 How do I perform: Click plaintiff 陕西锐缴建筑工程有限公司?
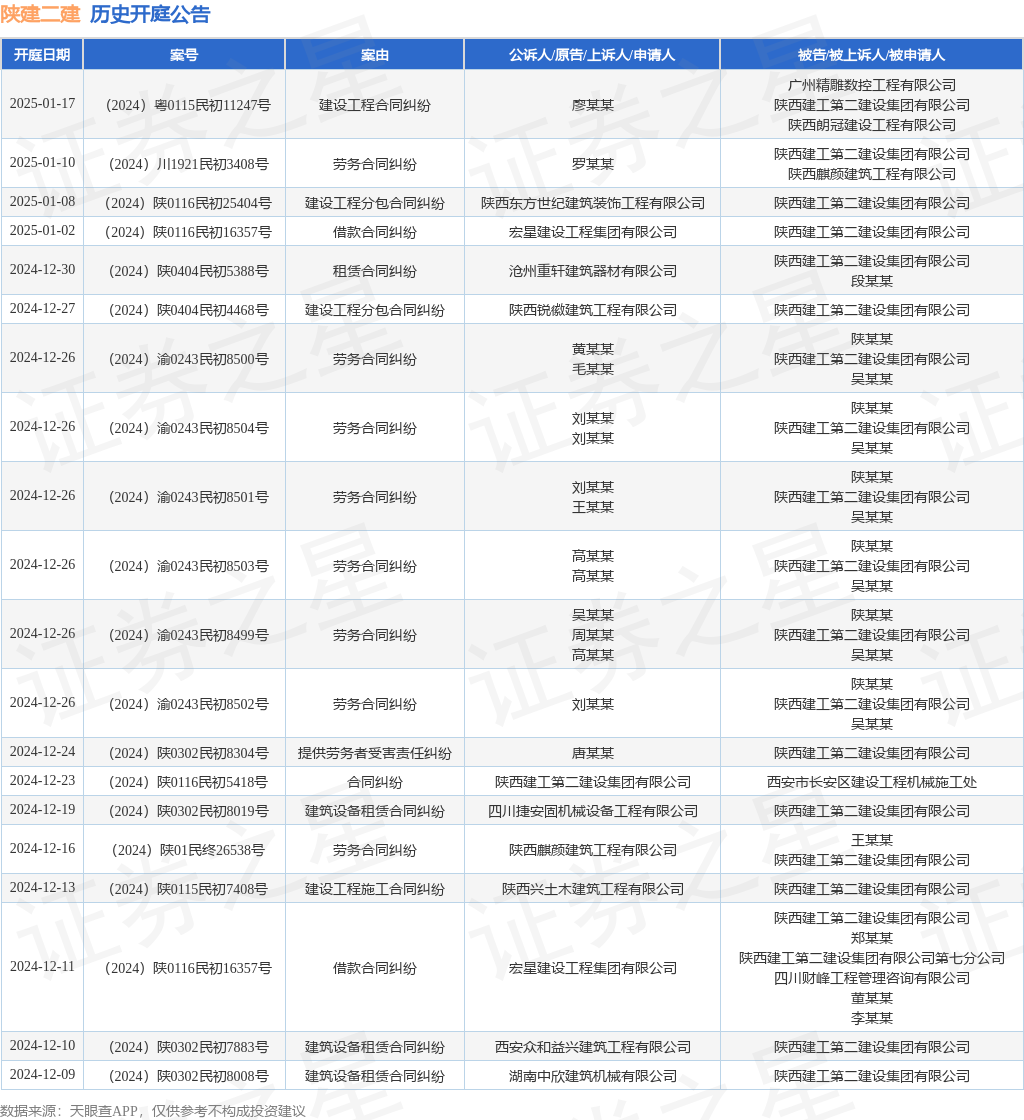[x=593, y=310]
